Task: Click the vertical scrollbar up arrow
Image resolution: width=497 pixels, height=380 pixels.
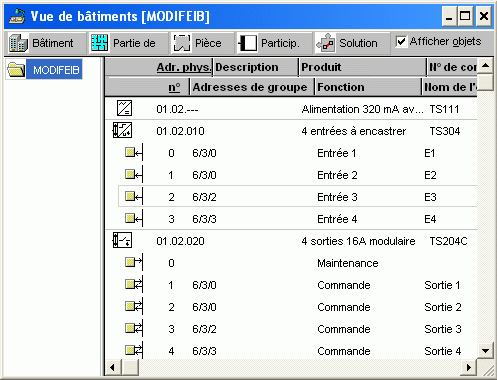Action: pos(486,65)
